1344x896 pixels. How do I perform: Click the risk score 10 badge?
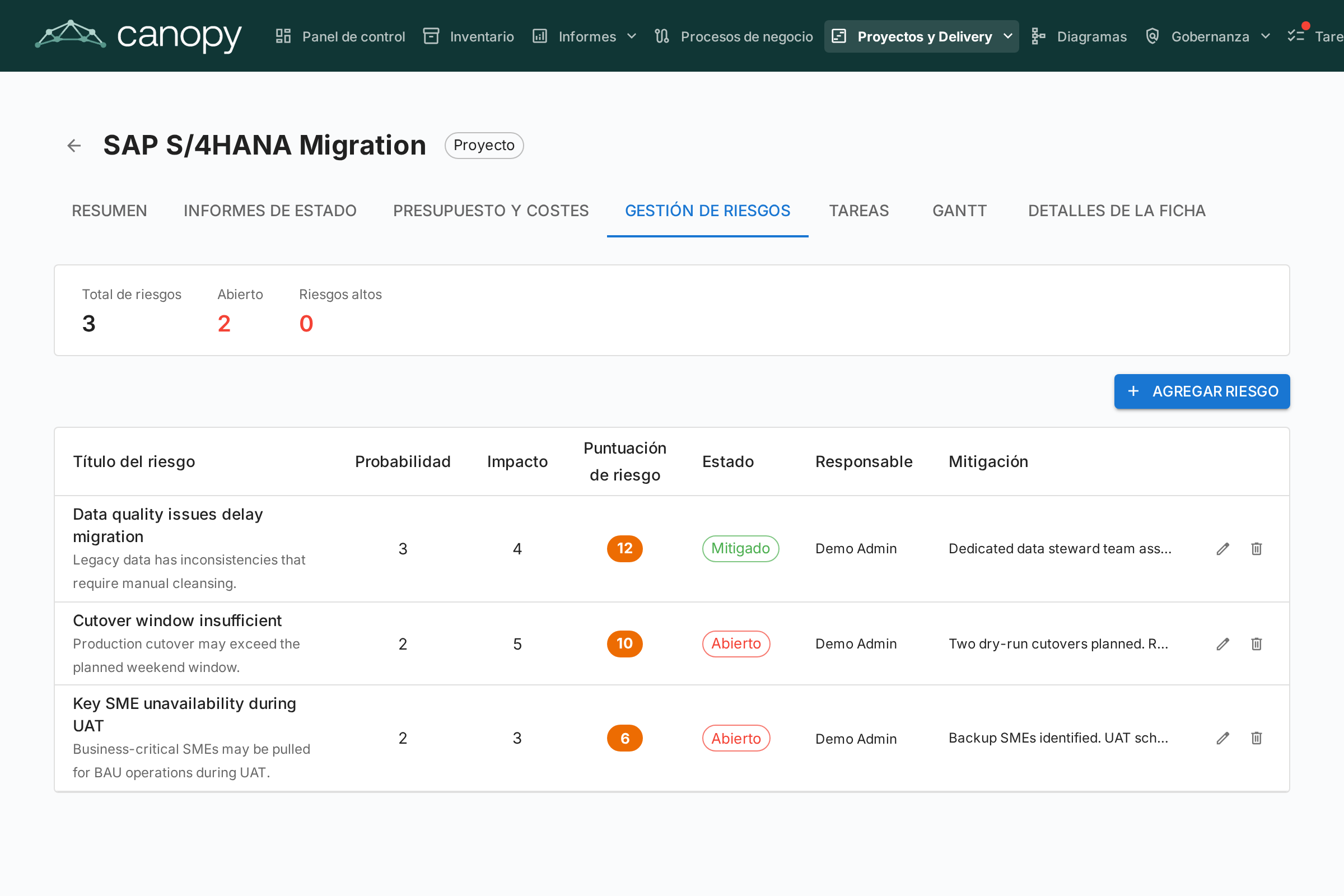(624, 644)
